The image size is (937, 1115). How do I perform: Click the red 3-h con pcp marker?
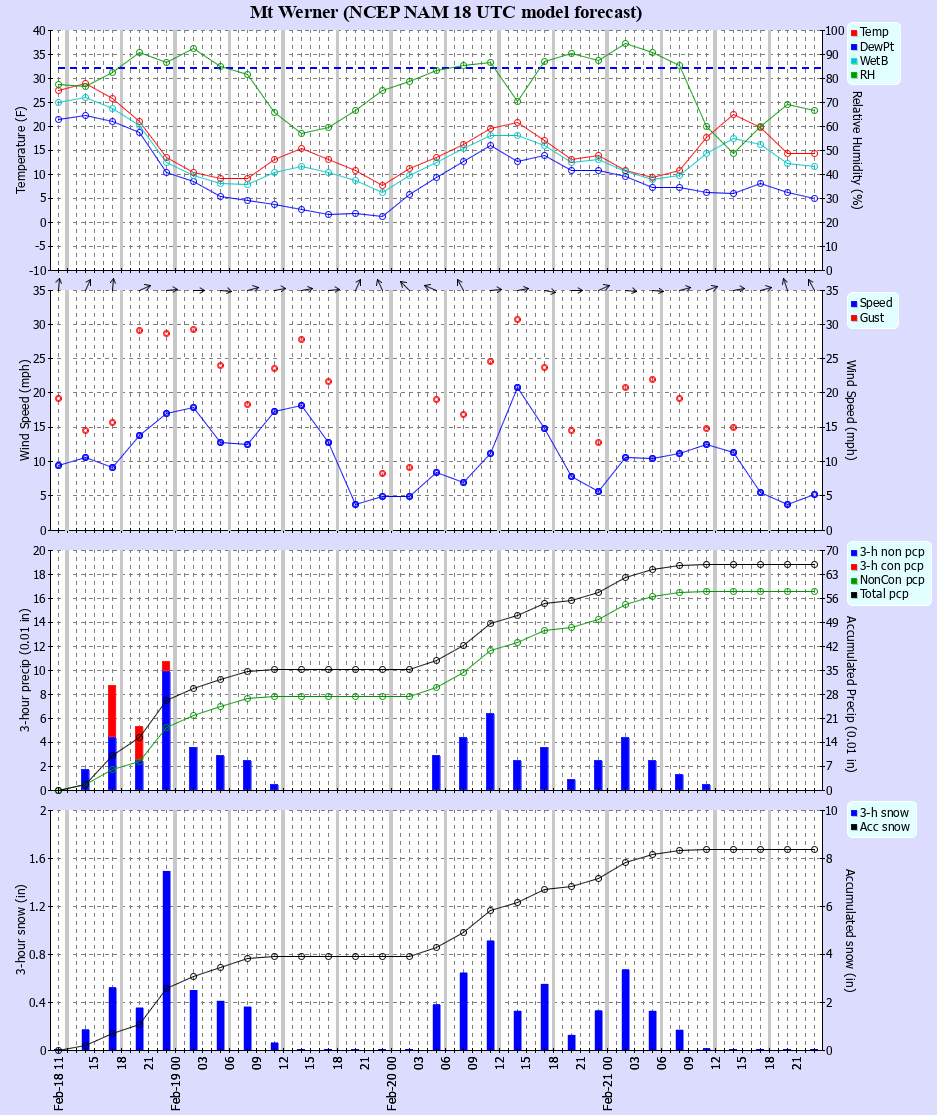coord(854,566)
